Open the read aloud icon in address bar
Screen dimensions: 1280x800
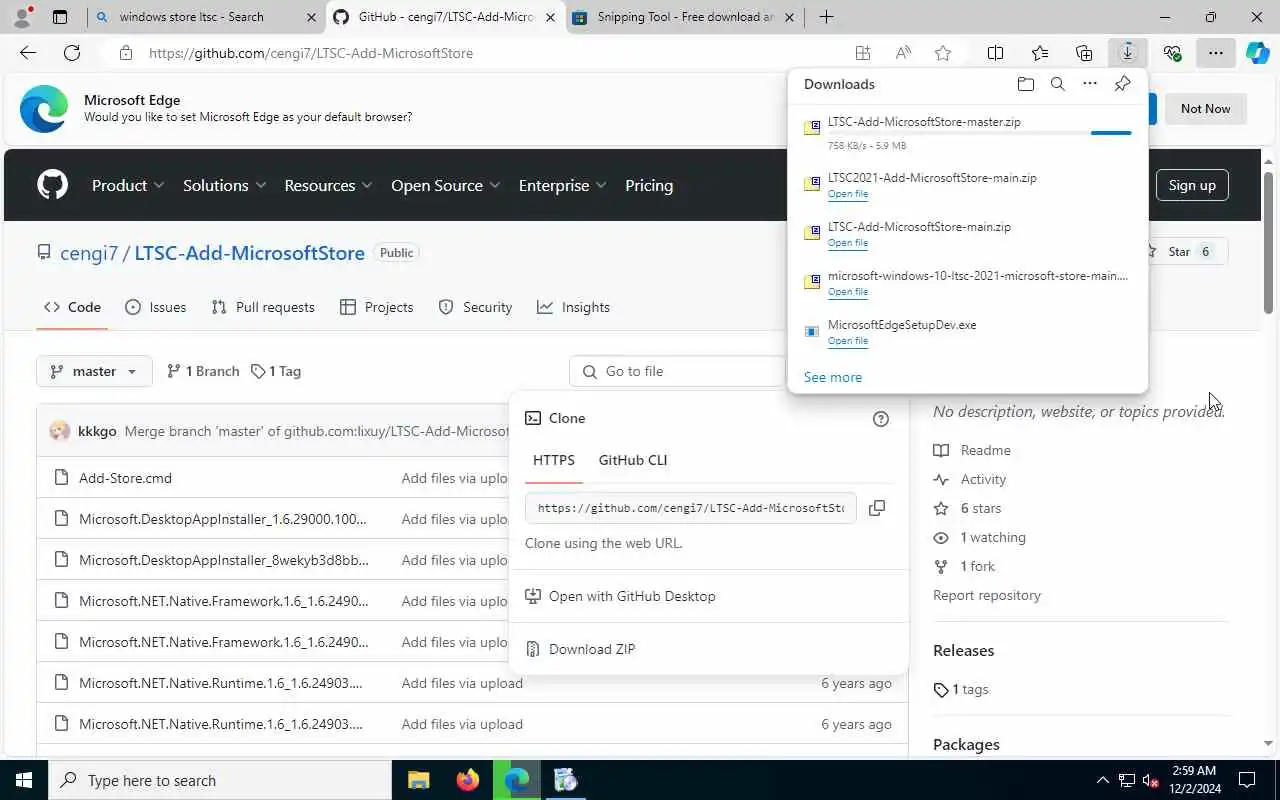tap(903, 53)
